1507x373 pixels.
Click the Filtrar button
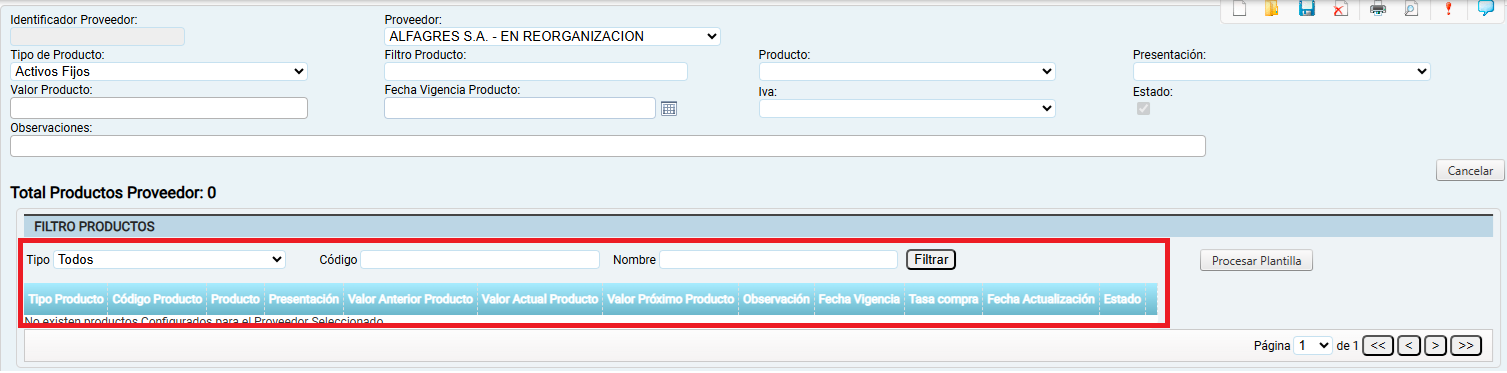tap(931, 259)
